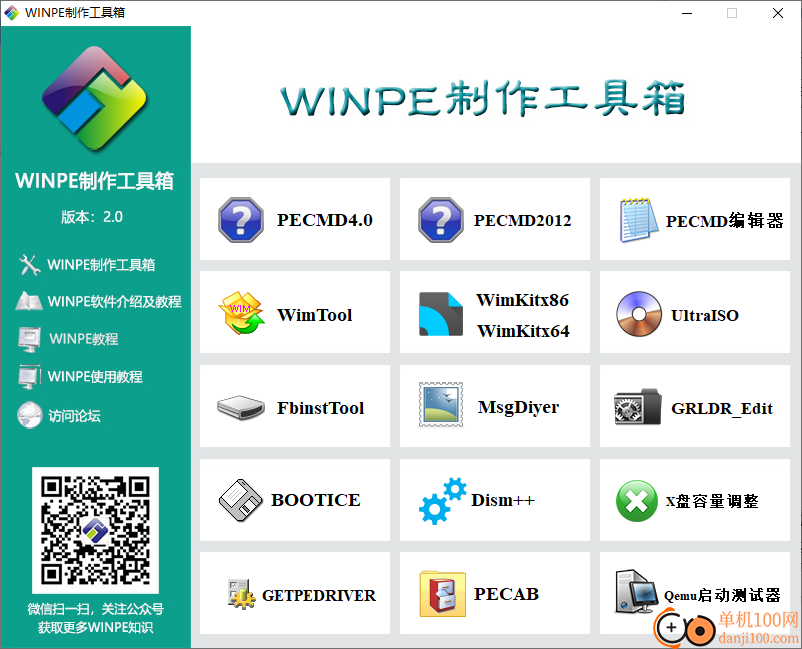Launch GETPEDRIVER label
Image resolution: width=802 pixels, height=649 pixels.
pos(319,595)
